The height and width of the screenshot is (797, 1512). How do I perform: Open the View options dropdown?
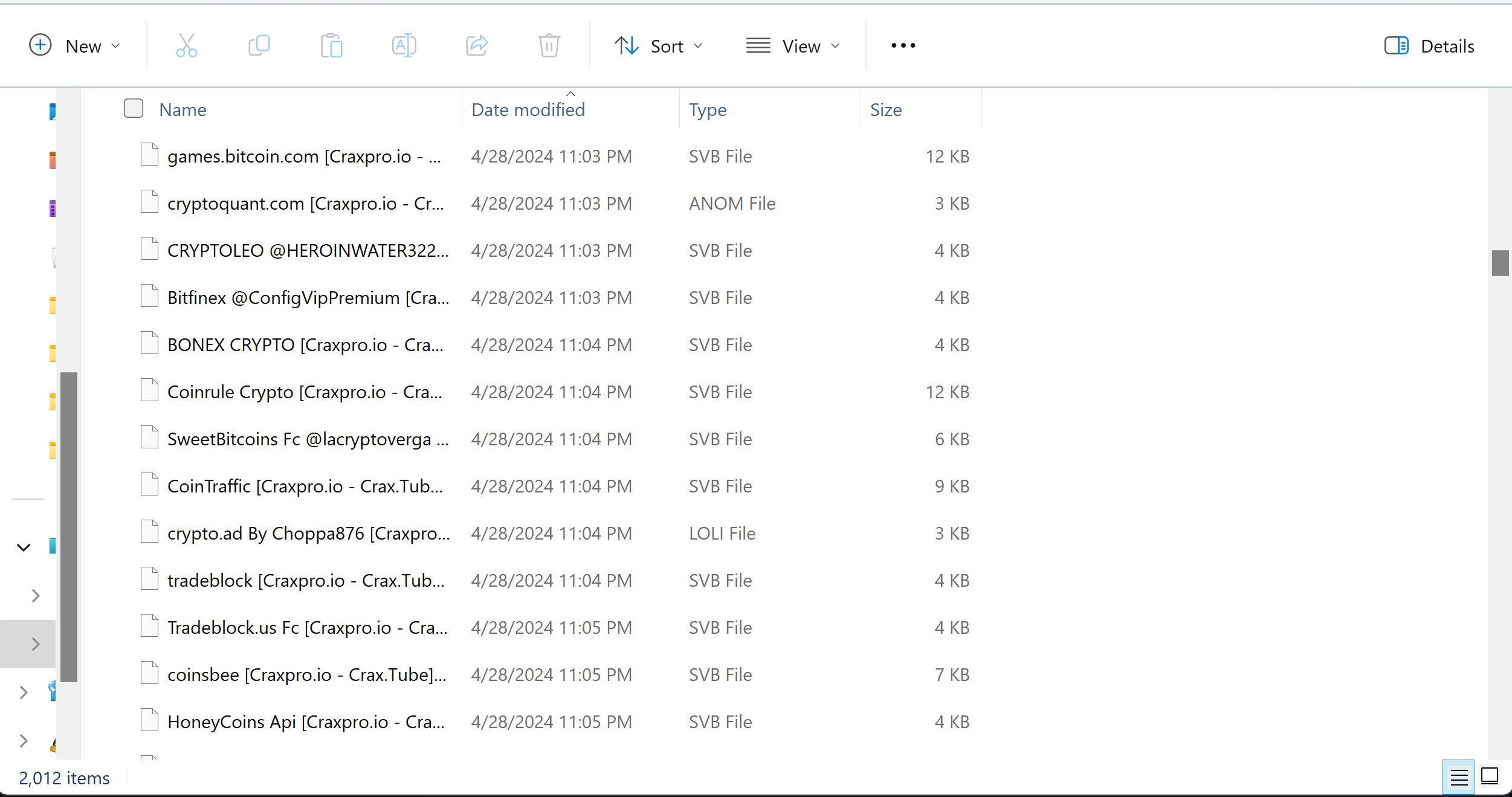[793, 46]
